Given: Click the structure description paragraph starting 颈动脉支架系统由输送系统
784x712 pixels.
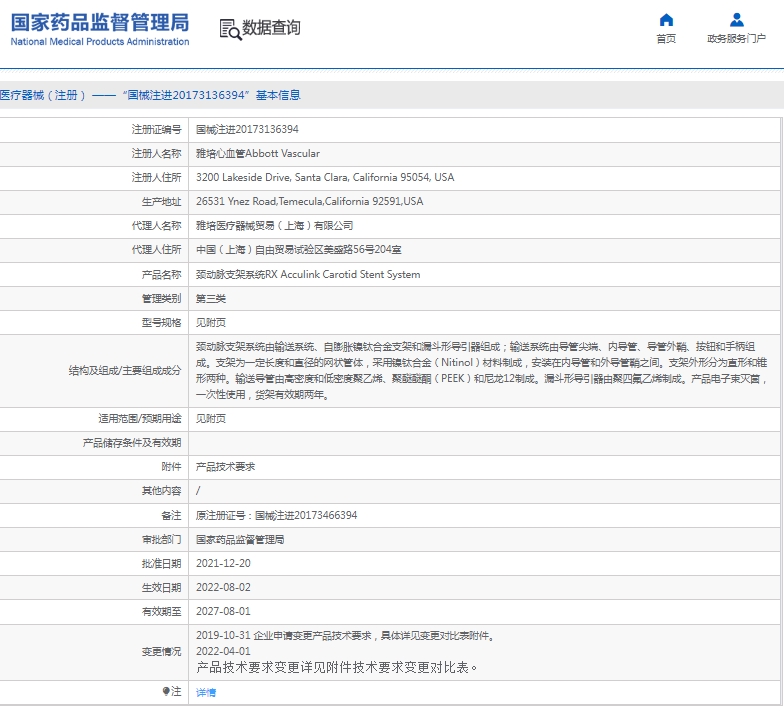Looking at the screenshot, I should point(482,371).
